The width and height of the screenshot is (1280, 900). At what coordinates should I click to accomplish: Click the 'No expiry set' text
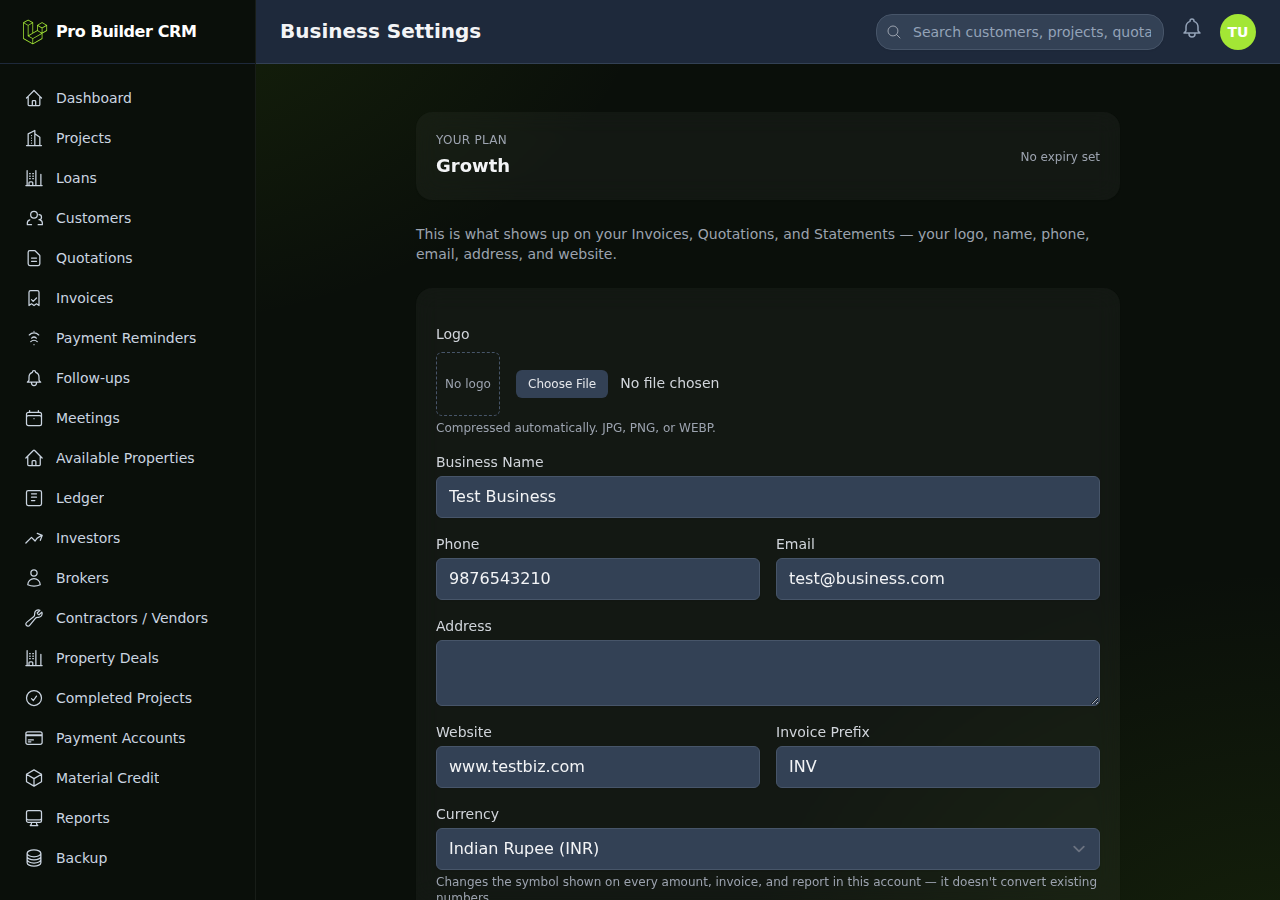[1060, 157]
